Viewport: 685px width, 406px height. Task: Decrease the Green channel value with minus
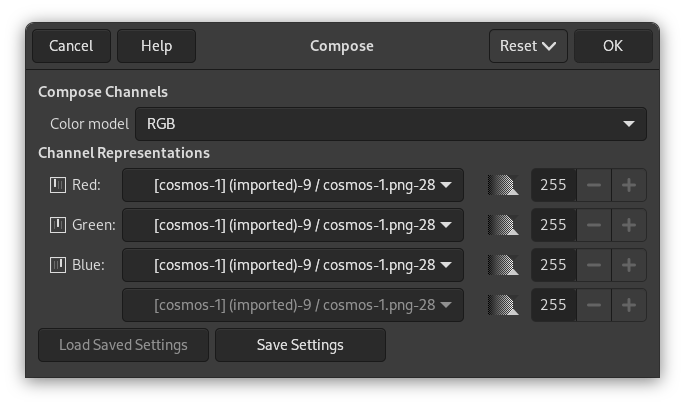[594, 225]
